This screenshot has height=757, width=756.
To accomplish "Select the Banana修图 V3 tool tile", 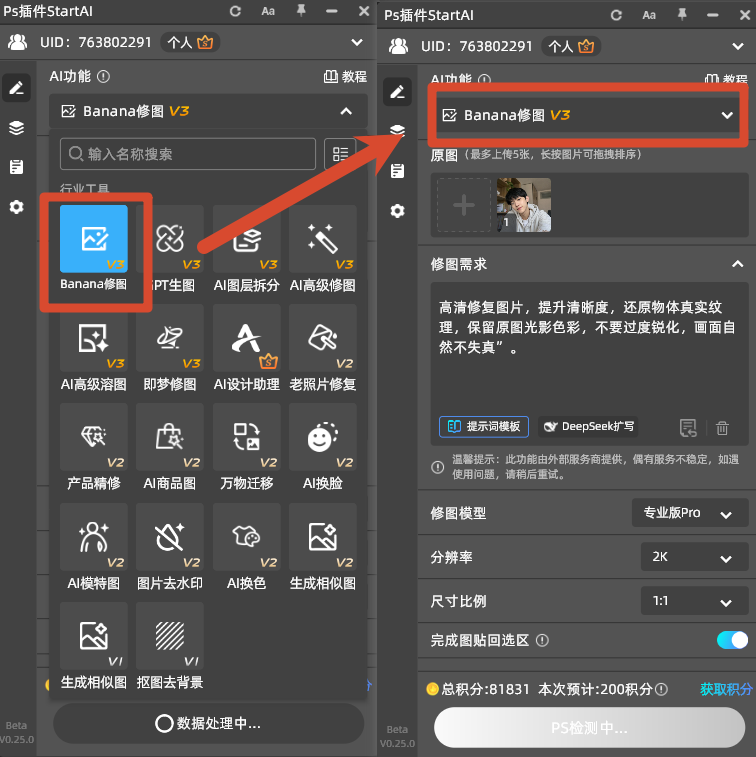I will tap(94, 239).
